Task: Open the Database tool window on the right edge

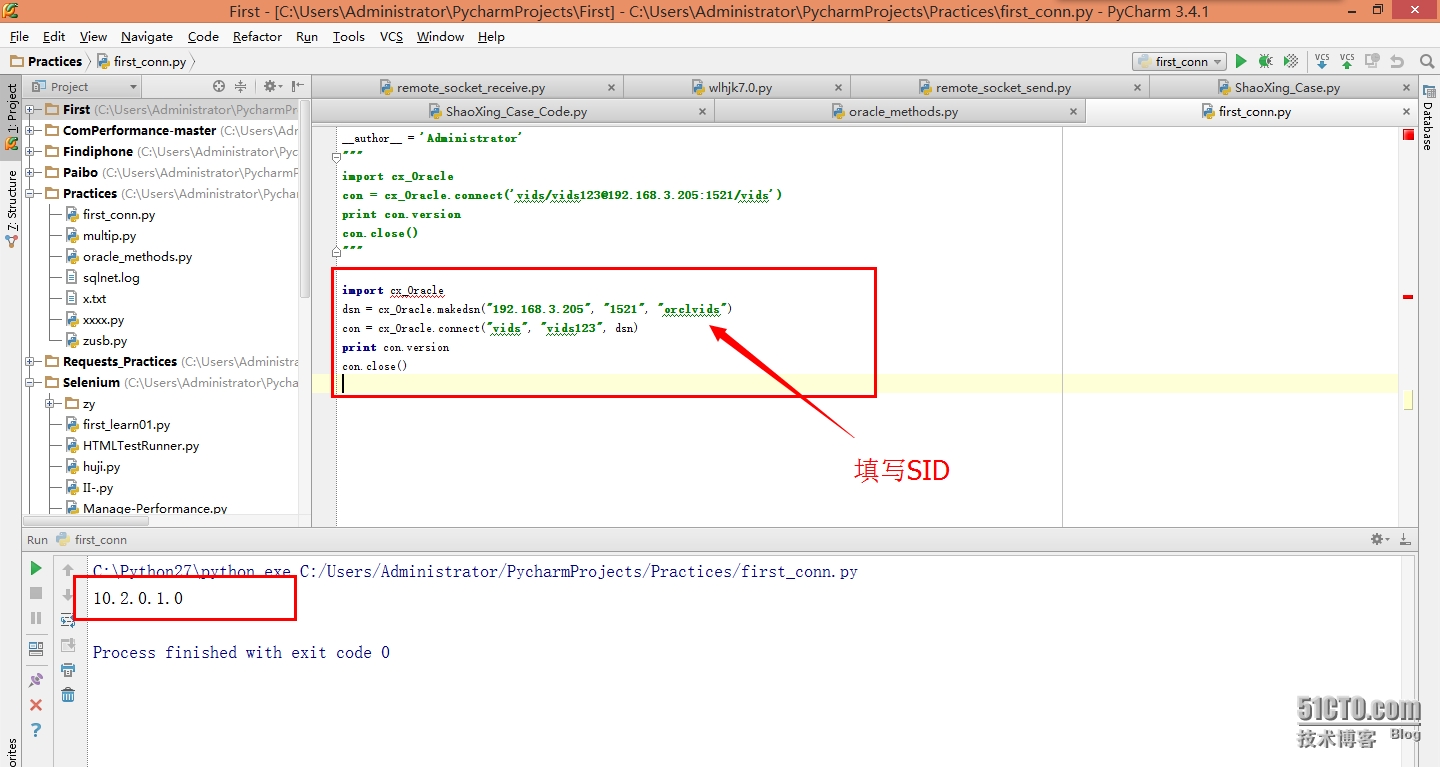Action: pyautogui.click(x=1428, y=118)
